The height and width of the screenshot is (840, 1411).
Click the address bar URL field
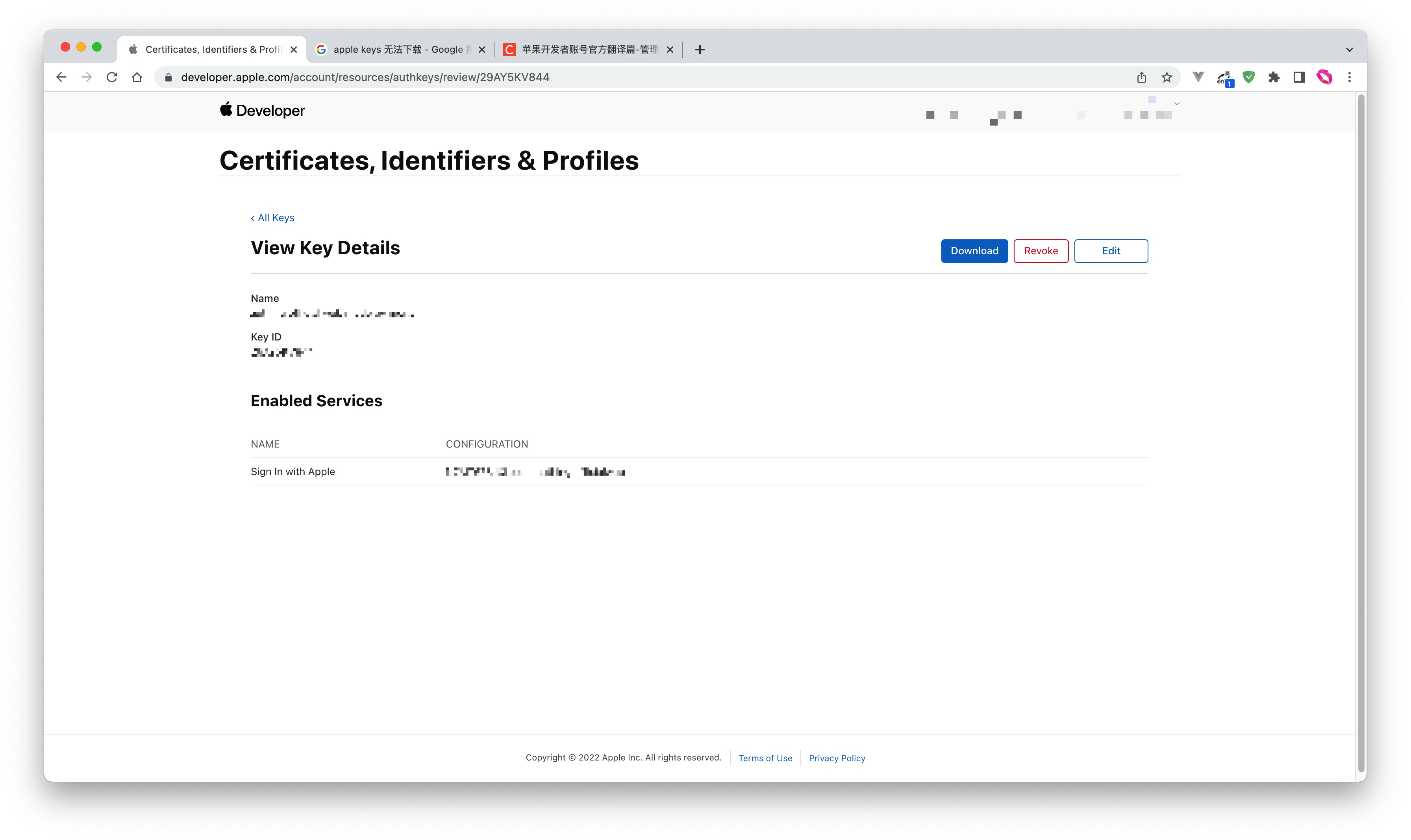pyautogui.click(x=622, y=78)
